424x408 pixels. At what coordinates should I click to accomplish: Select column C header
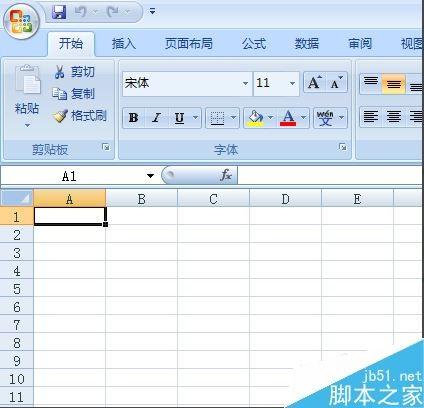[213, 199]
